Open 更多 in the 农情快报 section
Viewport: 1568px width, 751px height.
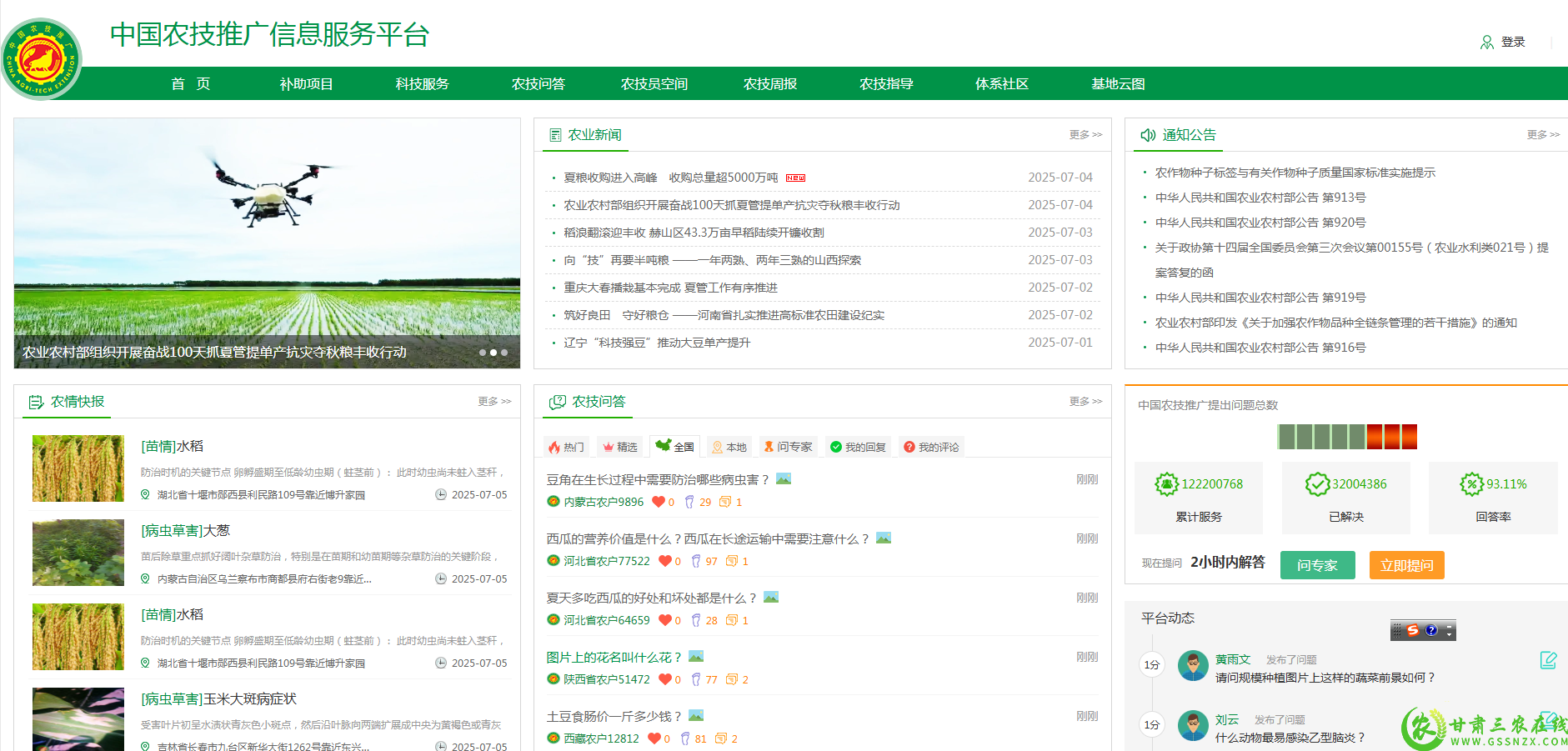pyautogui.click(x=494, y=401)
